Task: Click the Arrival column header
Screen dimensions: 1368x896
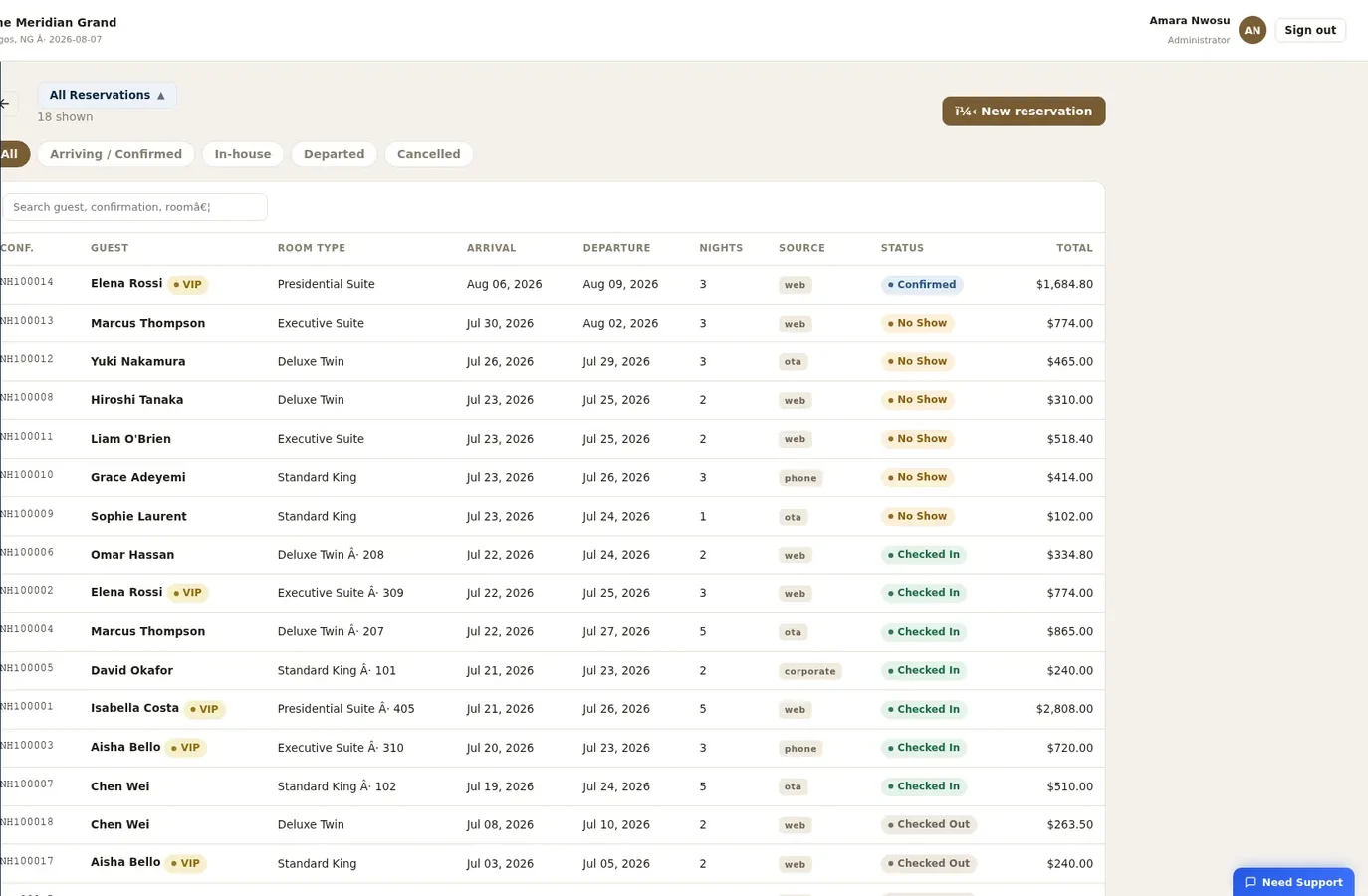Action: (x=491, y=248)
